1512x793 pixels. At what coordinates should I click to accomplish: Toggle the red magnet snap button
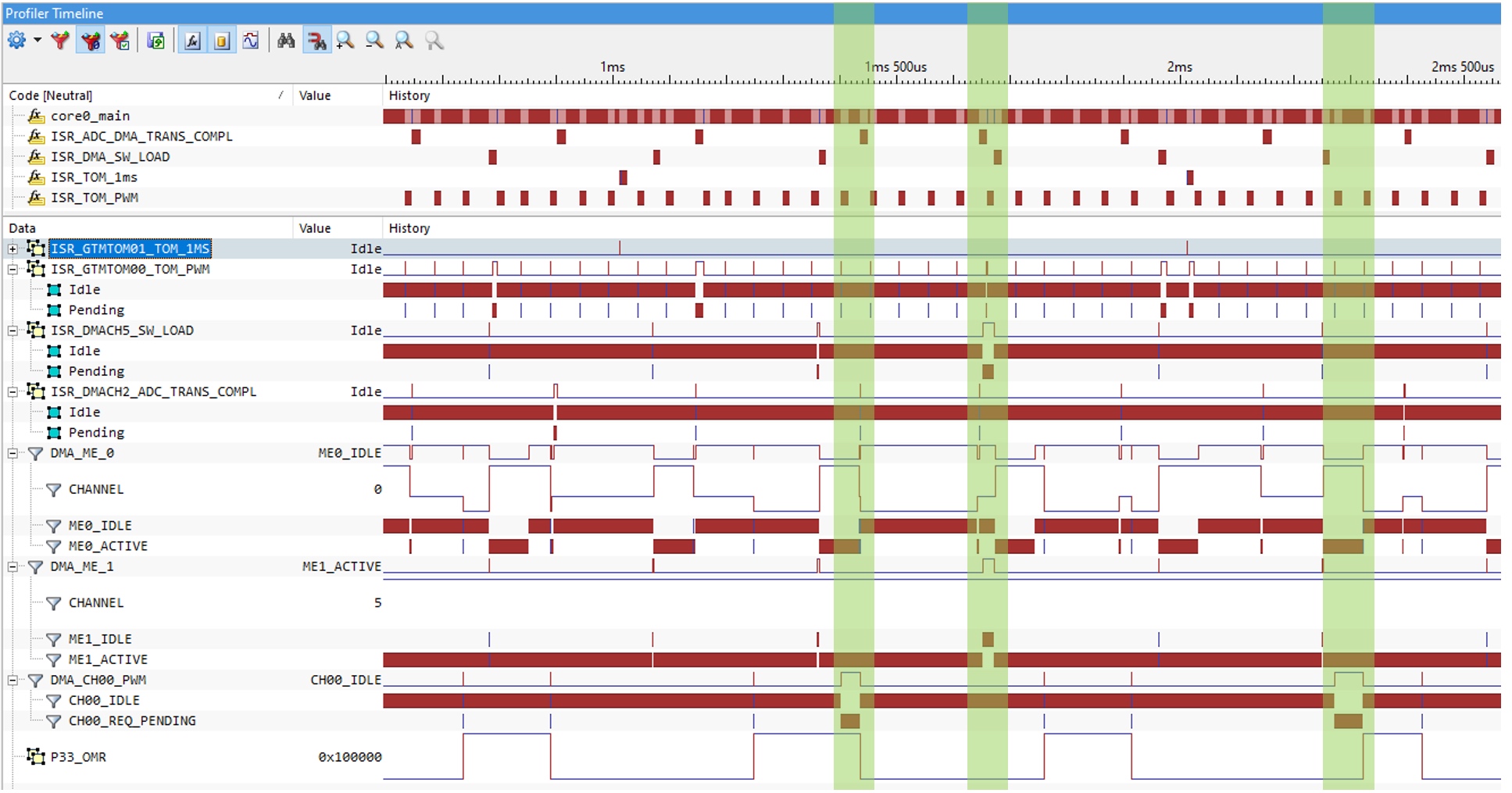[x=316, y=41]
